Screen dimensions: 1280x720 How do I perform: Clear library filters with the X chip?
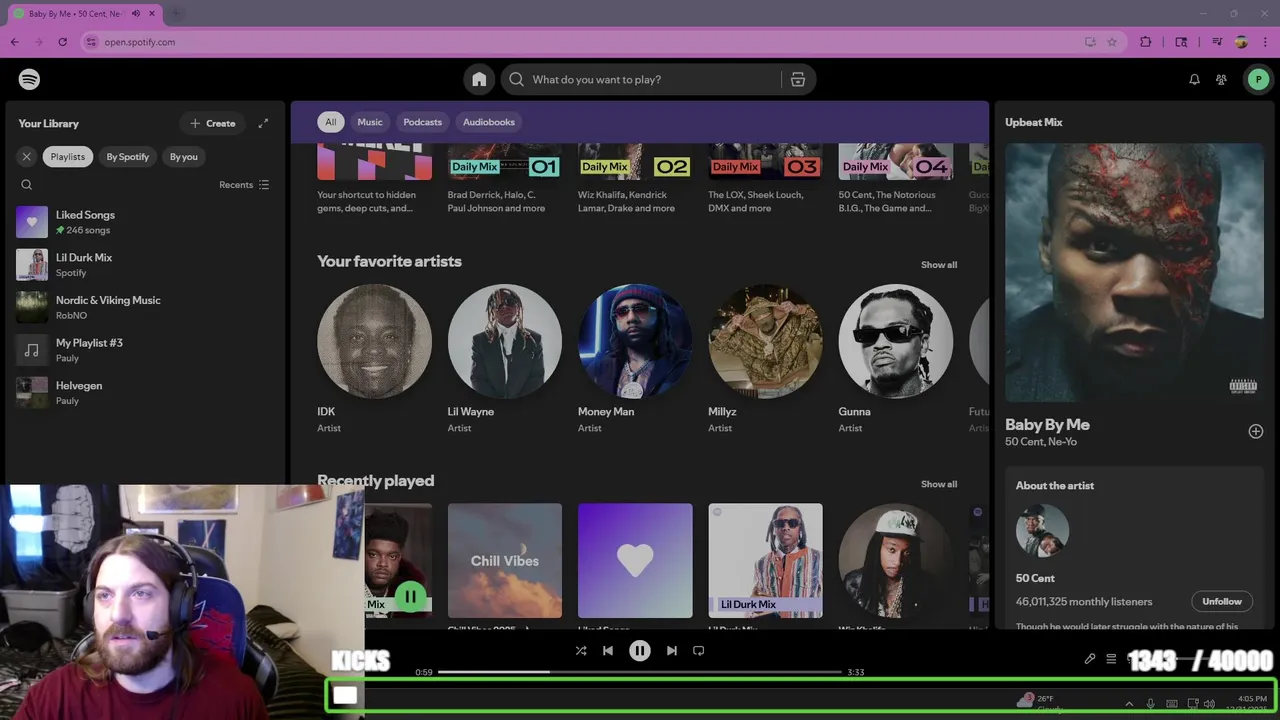coord(27,157)
